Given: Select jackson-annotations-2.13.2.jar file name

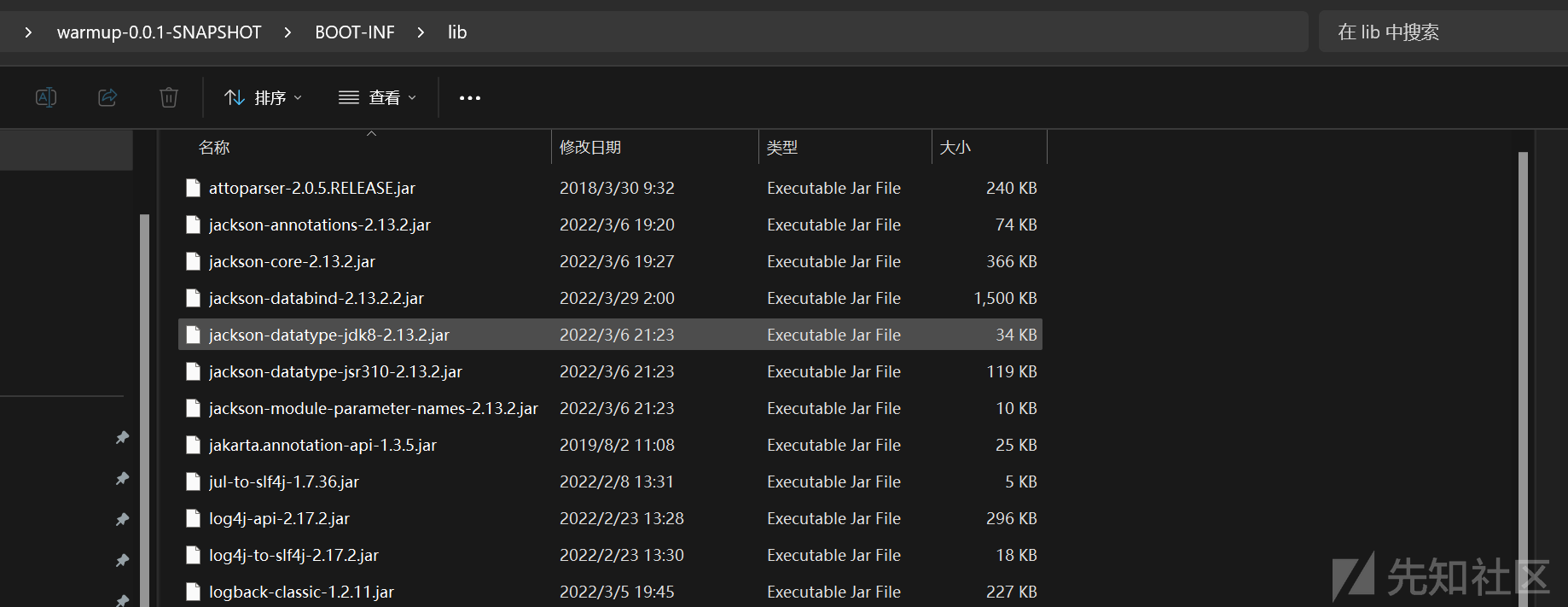Looking at the screenshot, I should [x=320, y=225].
